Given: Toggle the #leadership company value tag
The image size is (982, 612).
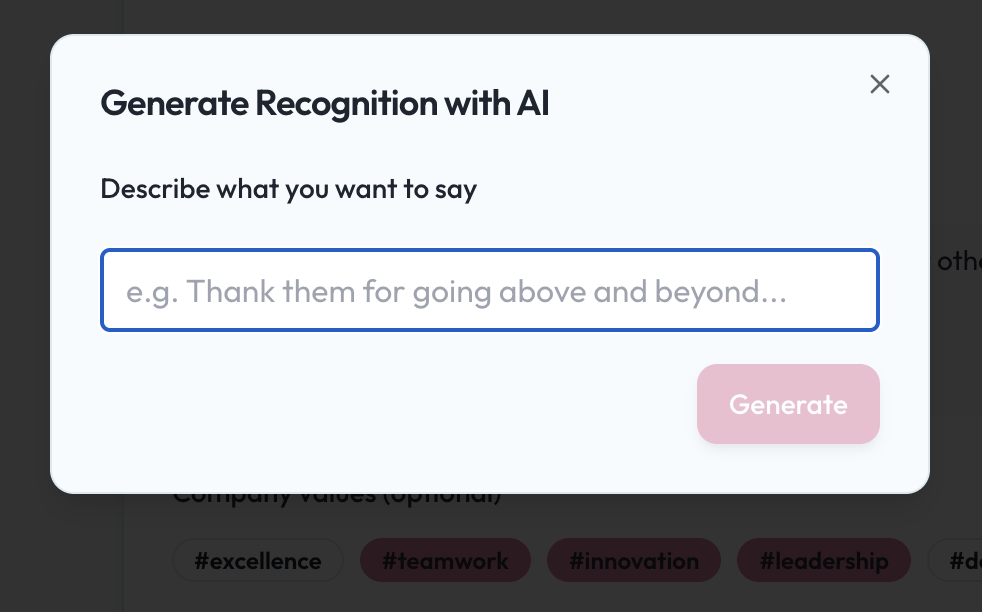Looking at the screenshot, I should pyautogui.click(x=823, y=561).
